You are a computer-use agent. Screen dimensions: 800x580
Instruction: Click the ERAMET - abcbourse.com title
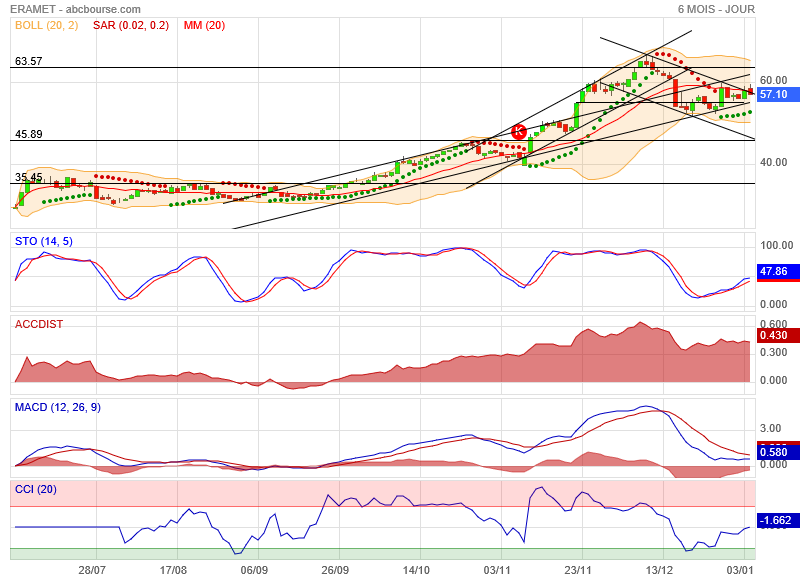(76, 9)
